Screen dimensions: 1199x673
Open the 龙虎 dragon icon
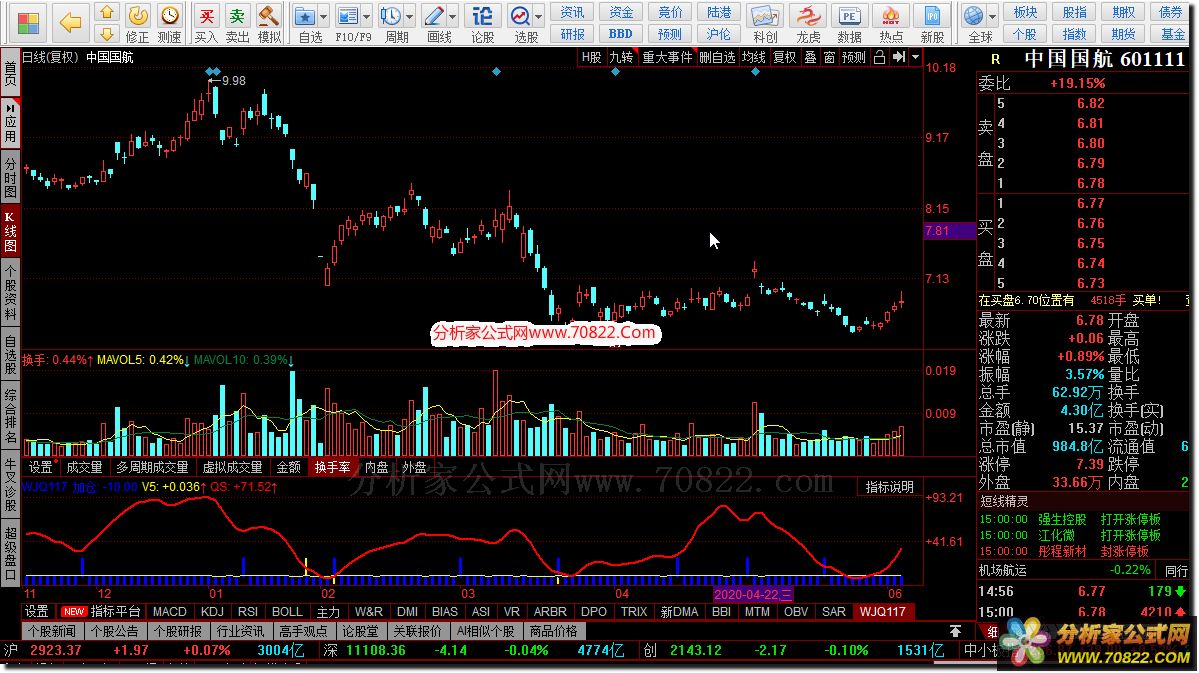coord(807,16)
